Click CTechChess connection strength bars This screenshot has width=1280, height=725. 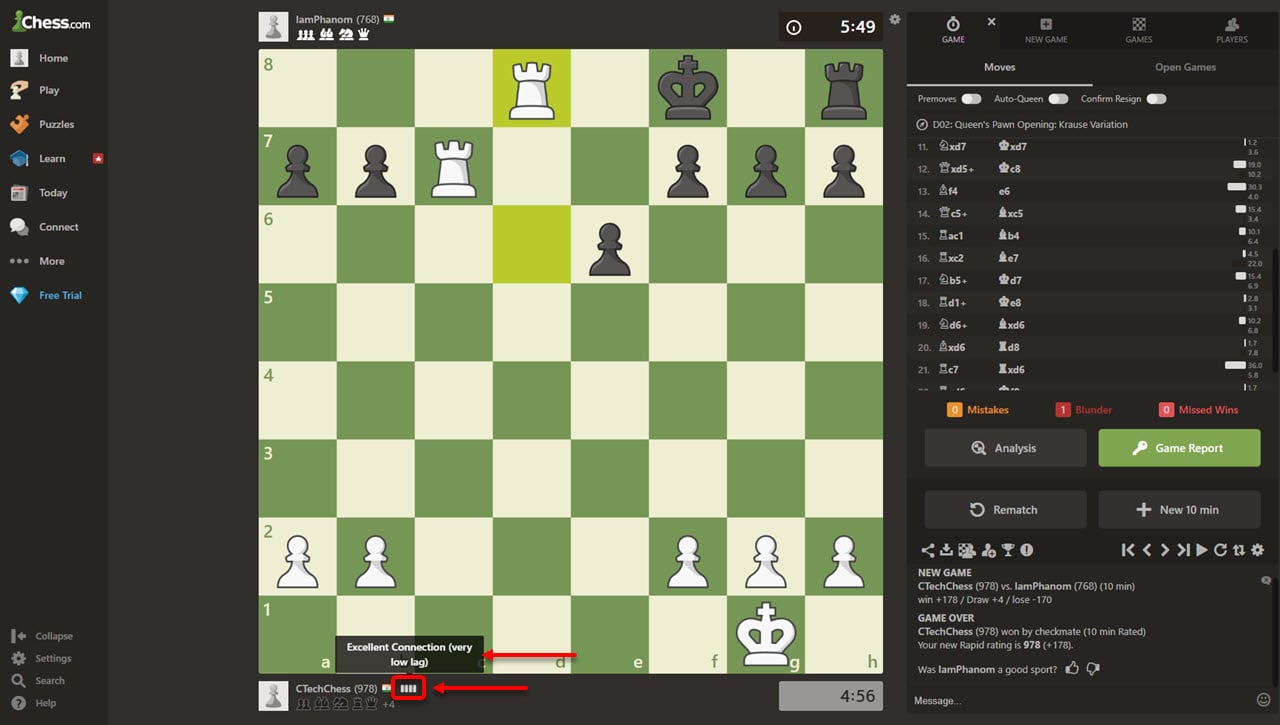tap(408, 688)
